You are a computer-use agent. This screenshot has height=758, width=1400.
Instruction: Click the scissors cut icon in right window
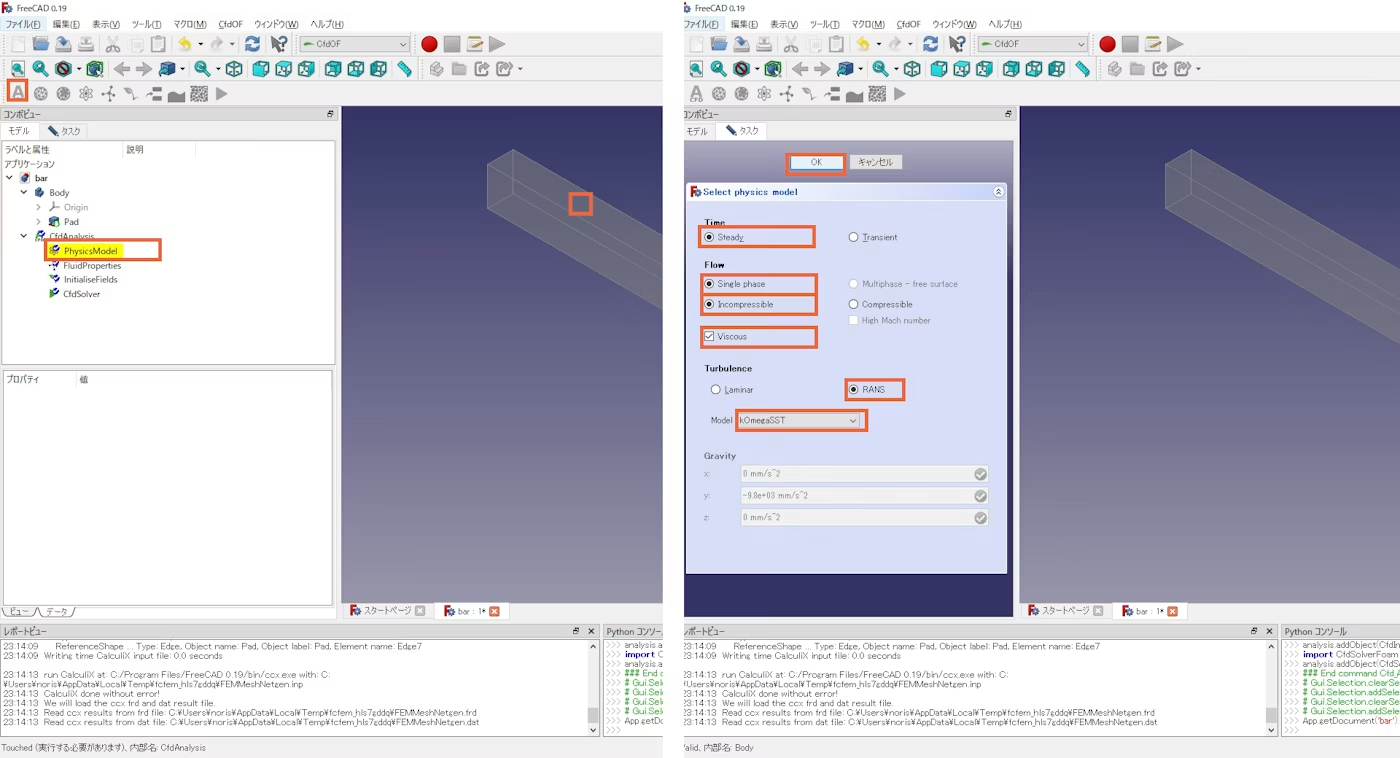click(x=790, y=44)
